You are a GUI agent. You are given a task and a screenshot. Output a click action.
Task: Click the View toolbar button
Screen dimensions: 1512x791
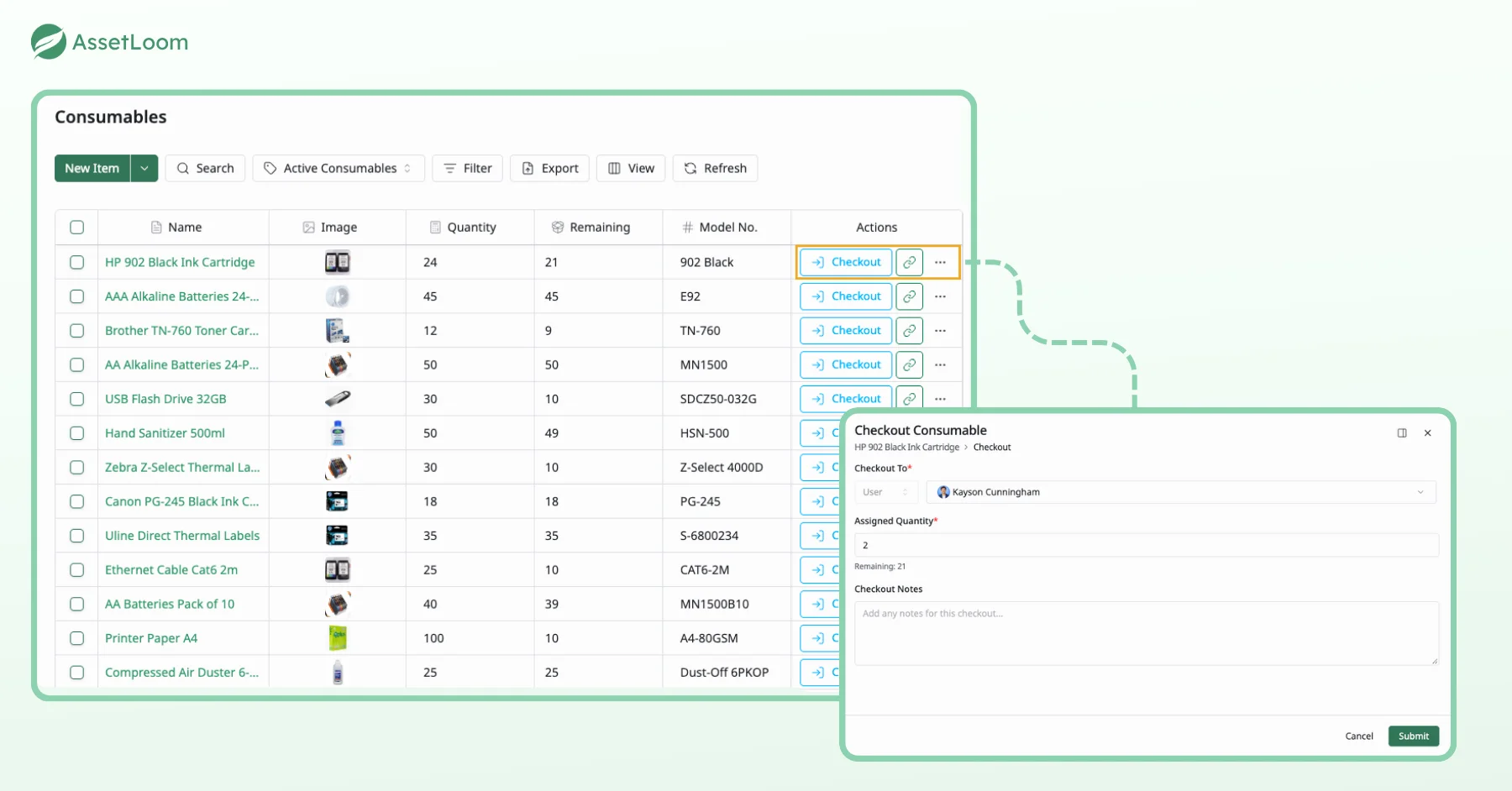tap(631, 168)
